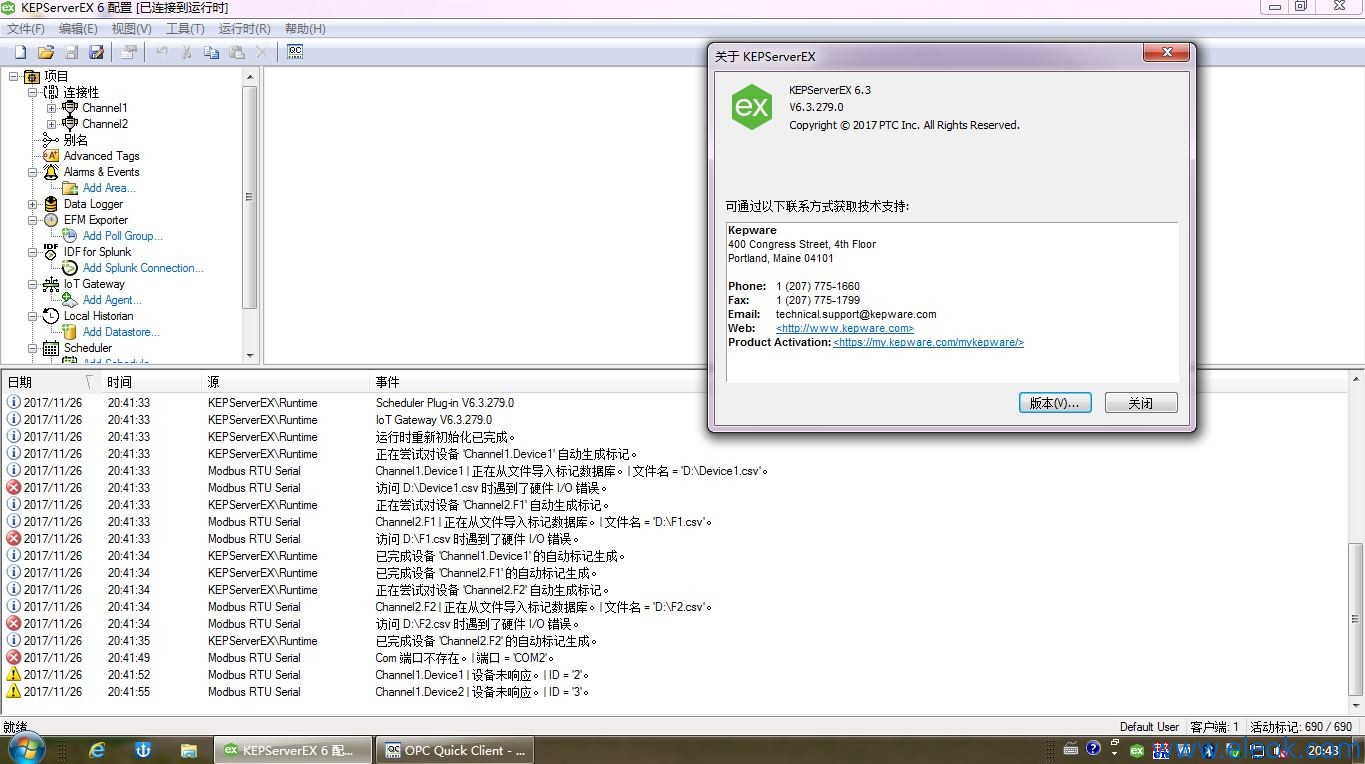
Task: Click the Add Poll Group icon
Action: (x=70, y=236)
